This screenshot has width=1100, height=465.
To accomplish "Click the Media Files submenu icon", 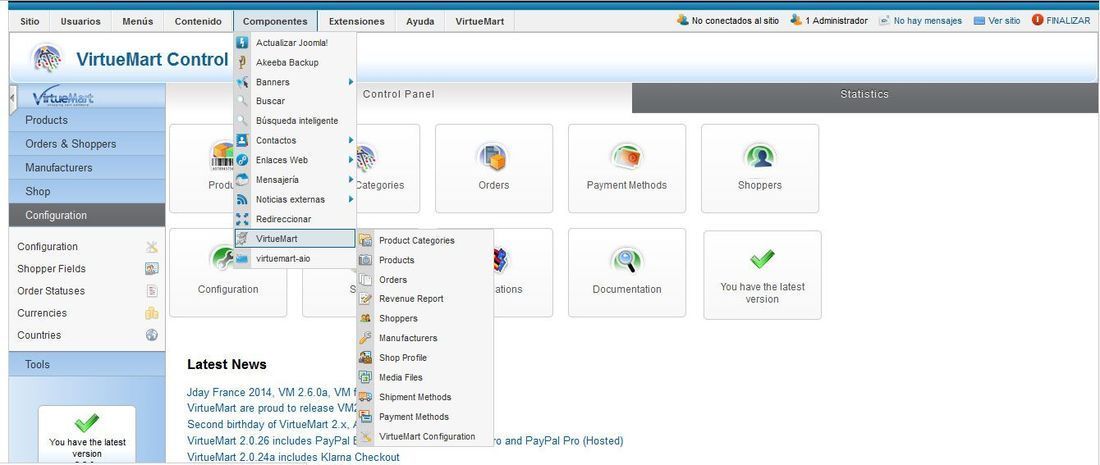I will 365,377.
